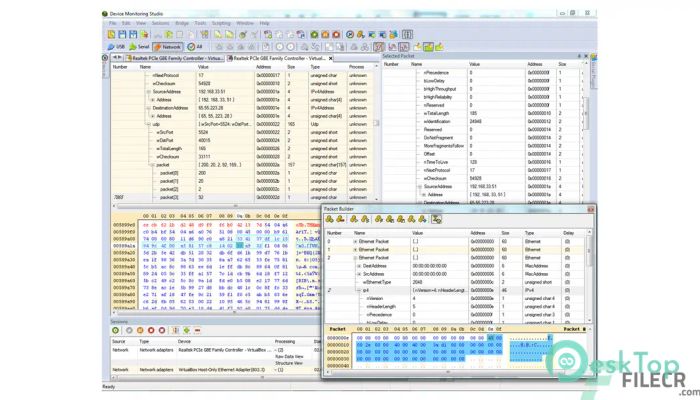This screenshot has height=400, width=700.
Task: Collapse the SourceAddress node in main view
Action: pos(149,92)
